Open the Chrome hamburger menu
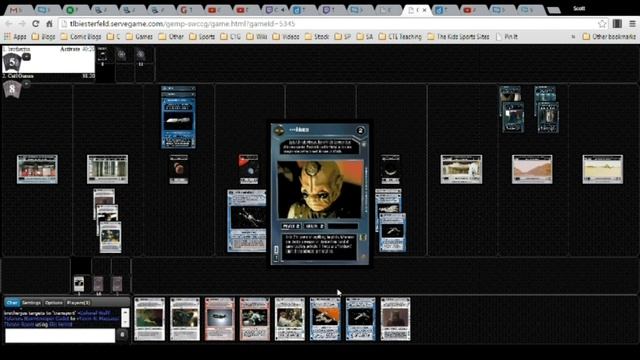Image resolution: width=640 pixels, height=360 pixels. (632, 24)
